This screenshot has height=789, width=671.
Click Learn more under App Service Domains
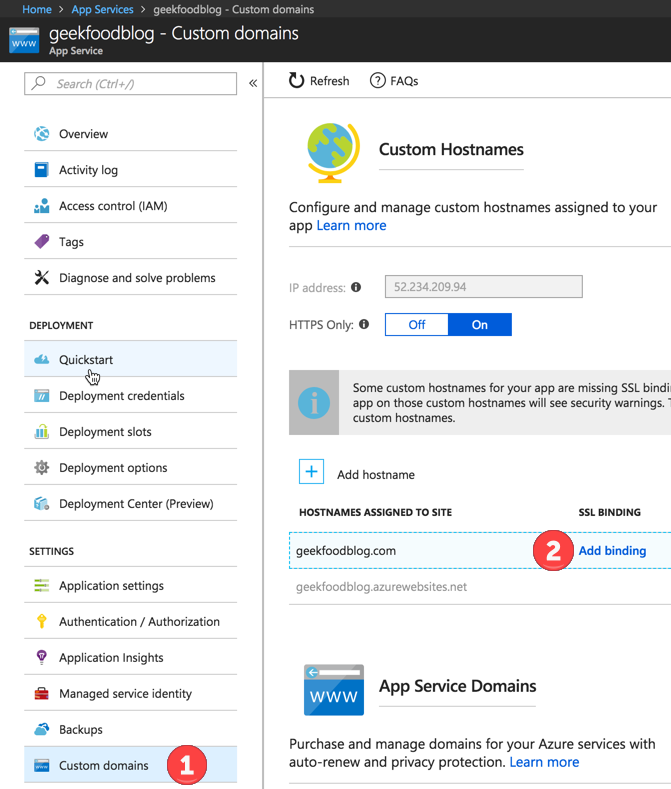click(544, 762)
